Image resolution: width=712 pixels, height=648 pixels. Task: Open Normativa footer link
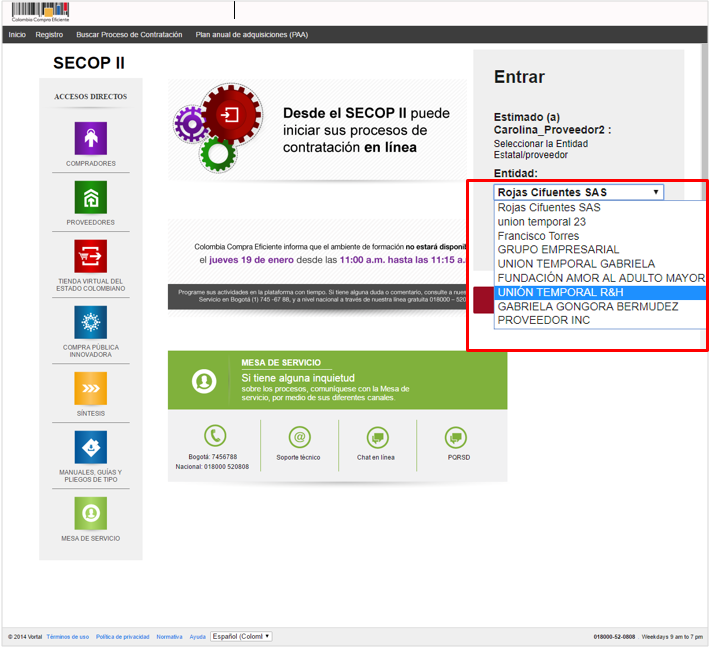(169, 637)
